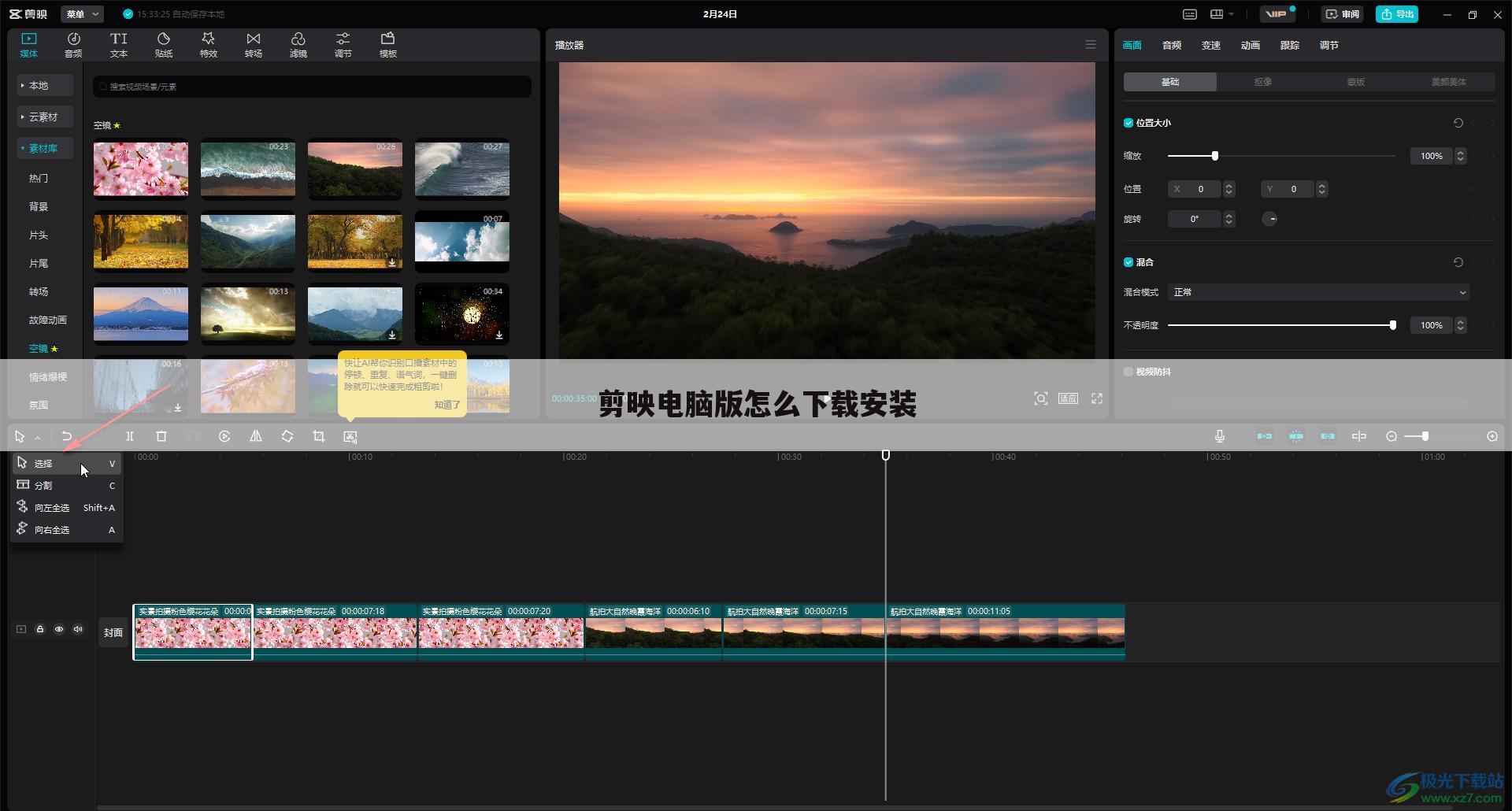Screen dimensions: 1512x811
Task: Mute the main track audio
Action: (x=78, y=629)
